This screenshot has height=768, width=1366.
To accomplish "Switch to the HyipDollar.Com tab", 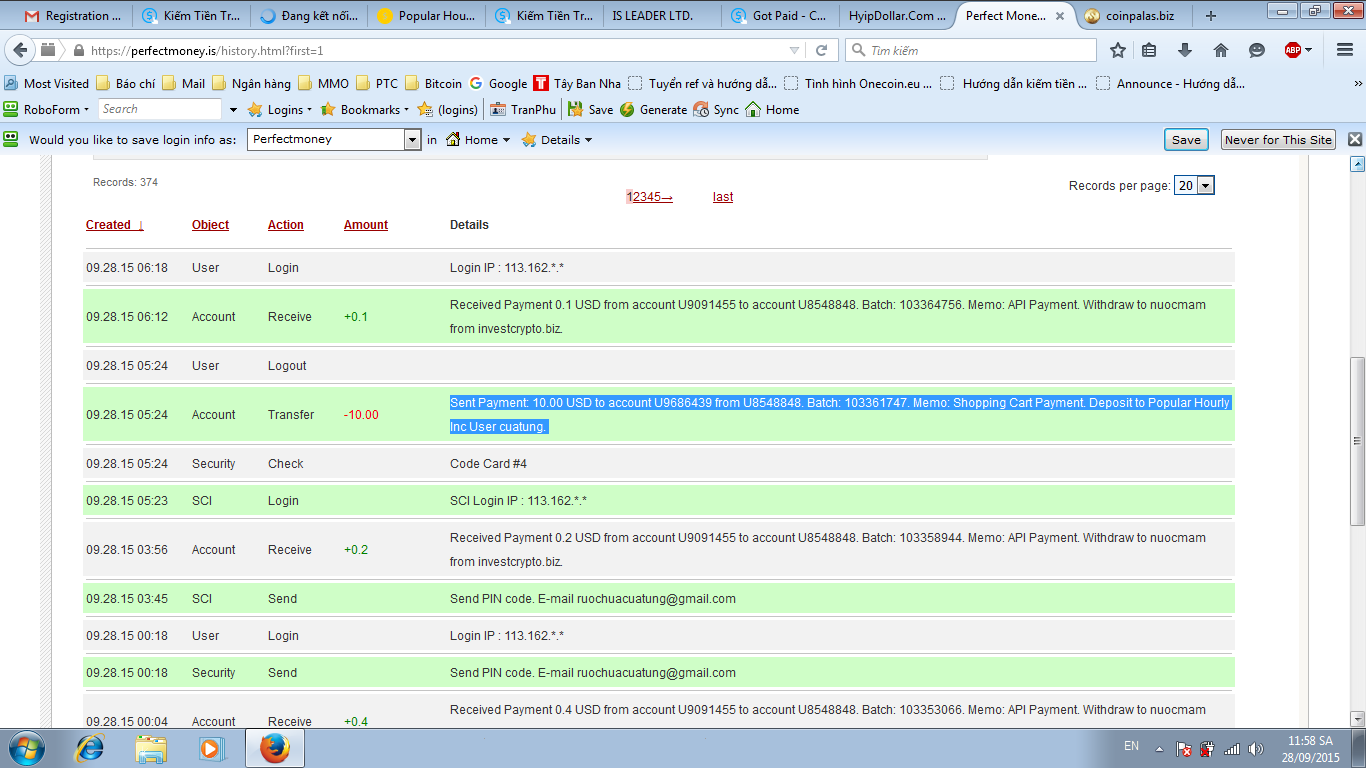I will tap(896, 16).
